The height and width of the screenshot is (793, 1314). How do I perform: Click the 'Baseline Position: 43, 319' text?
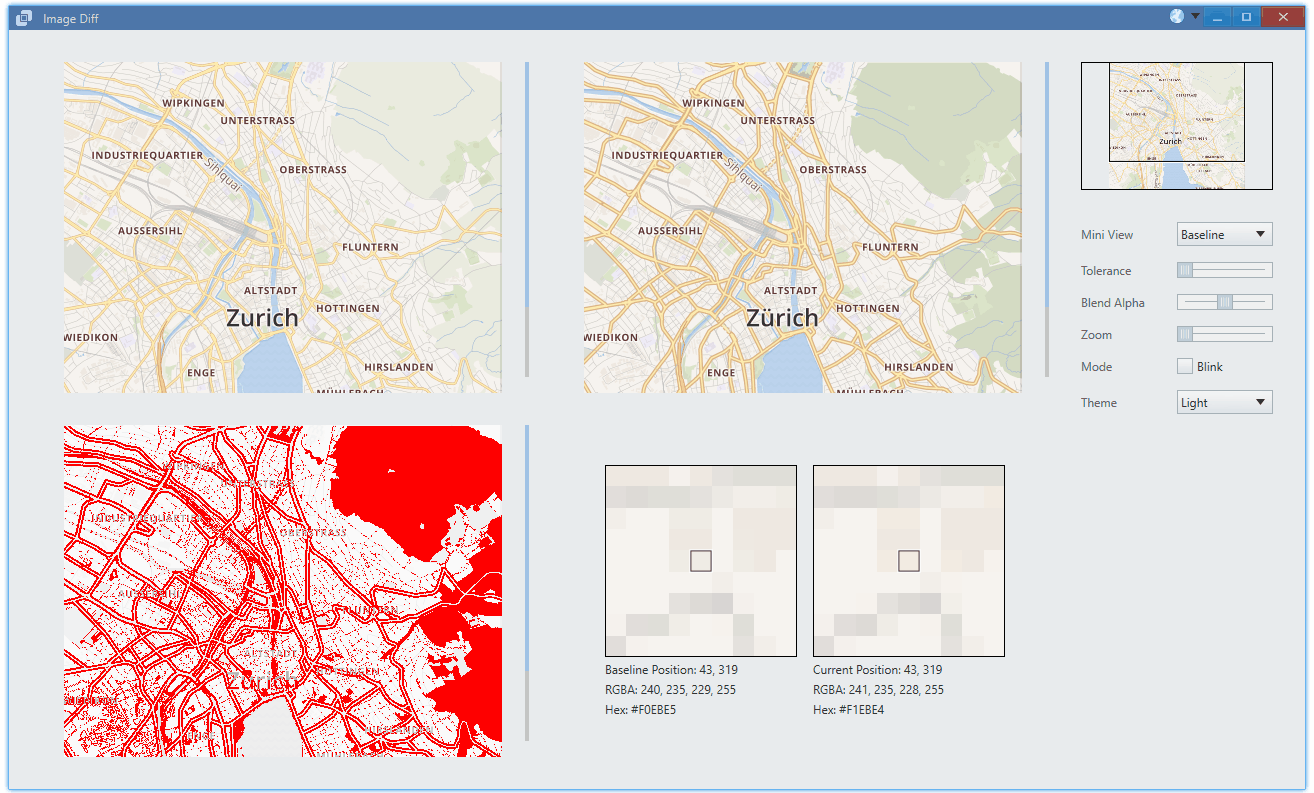point(671,670)
